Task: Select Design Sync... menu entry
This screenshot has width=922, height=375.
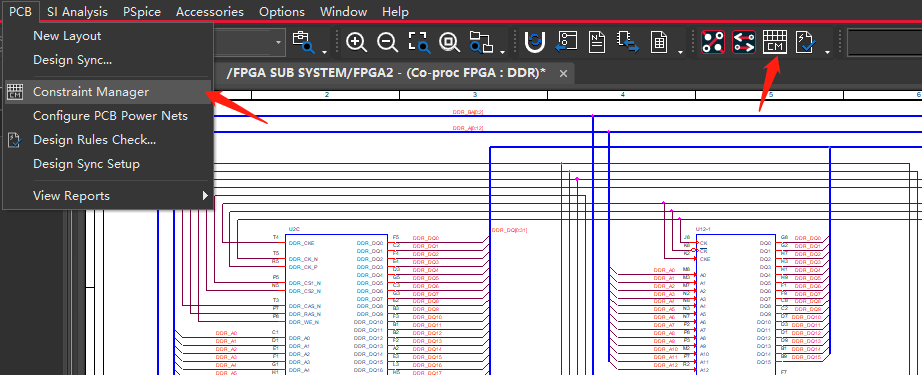Action: coord(108,60)
